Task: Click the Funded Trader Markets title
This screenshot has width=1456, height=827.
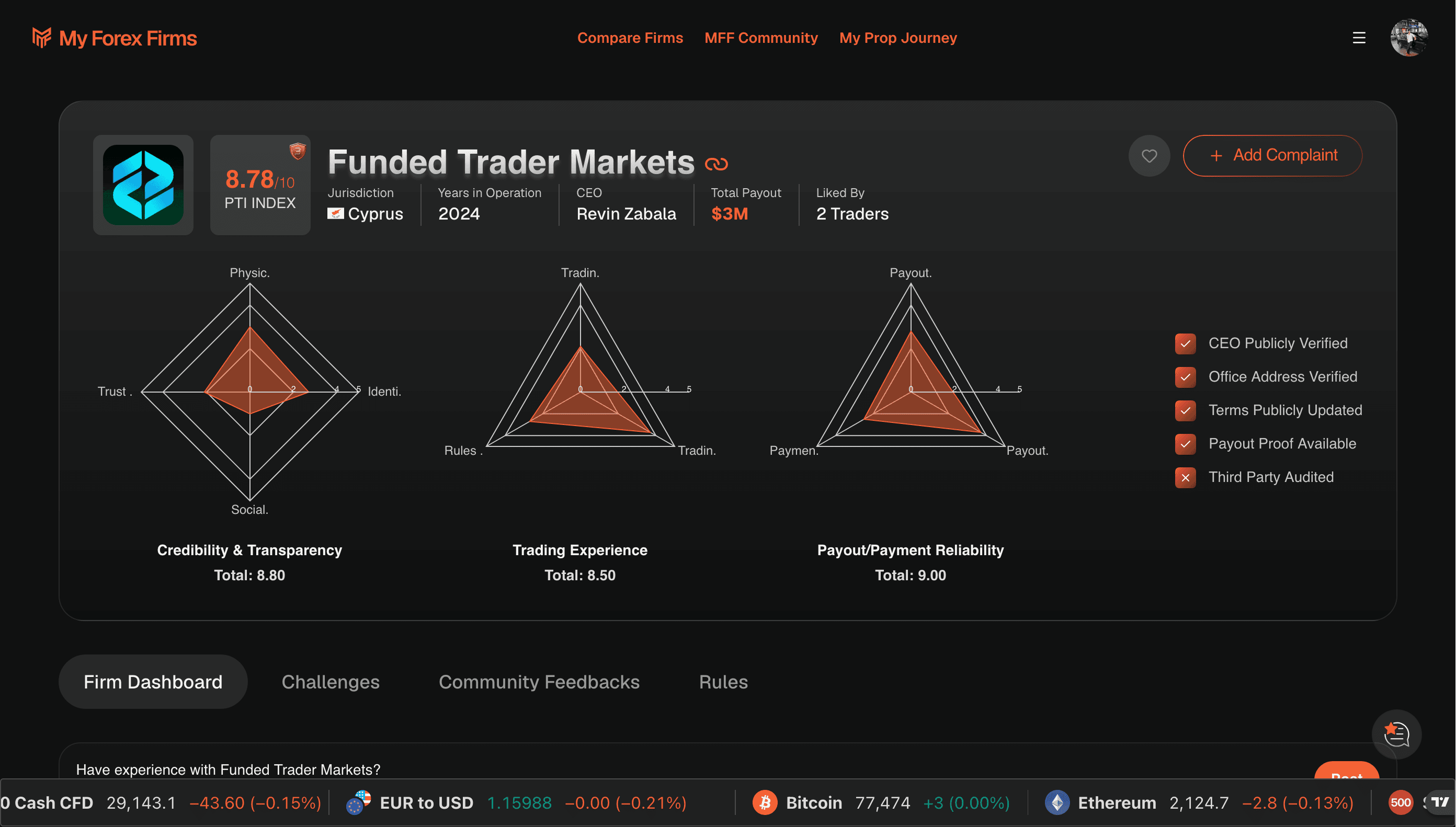Action: click(511, 162)
